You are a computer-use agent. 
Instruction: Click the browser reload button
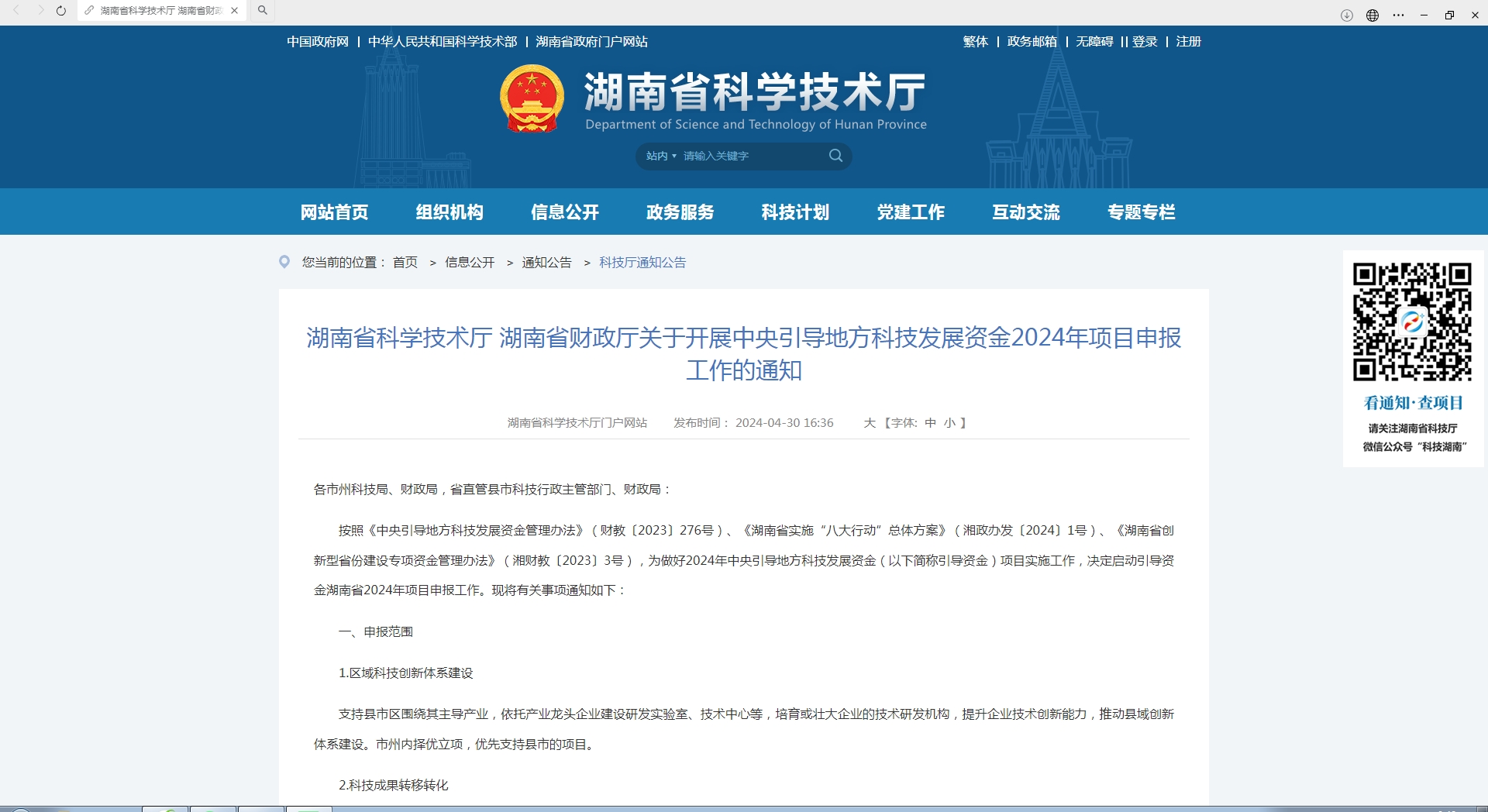tap(61, 11)
